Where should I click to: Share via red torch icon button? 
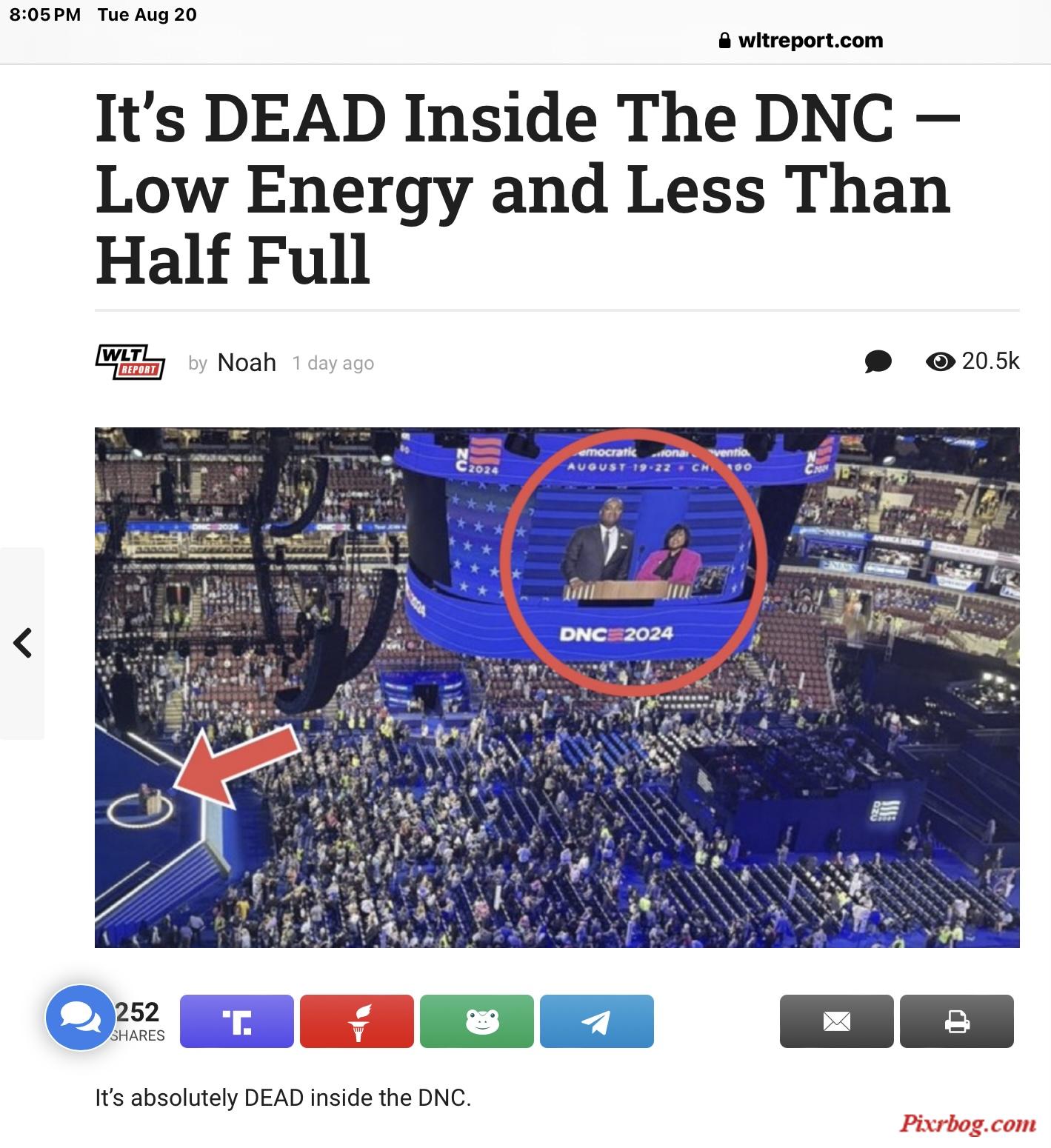click(357, 1021)
